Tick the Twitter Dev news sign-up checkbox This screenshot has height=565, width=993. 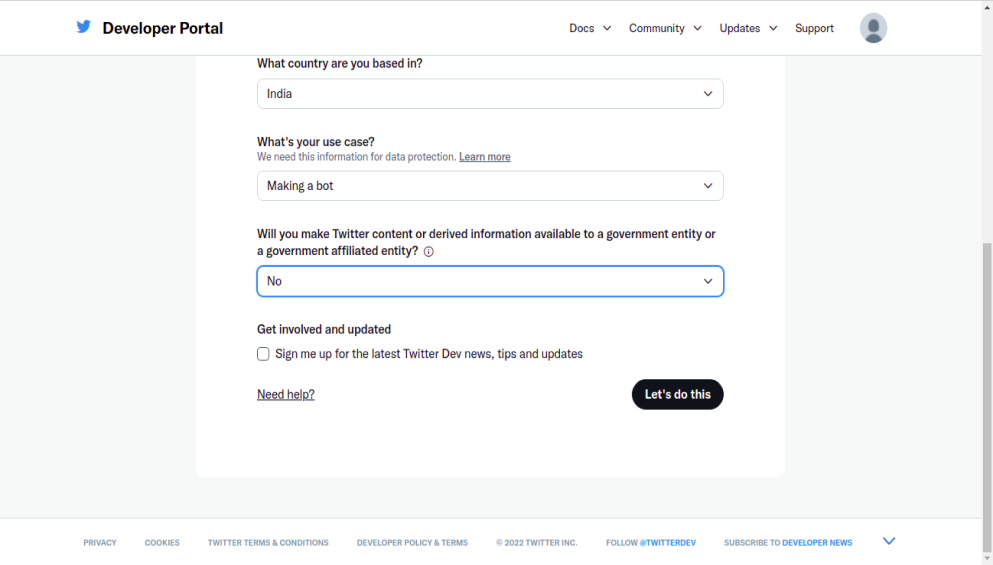pos(263,354)
